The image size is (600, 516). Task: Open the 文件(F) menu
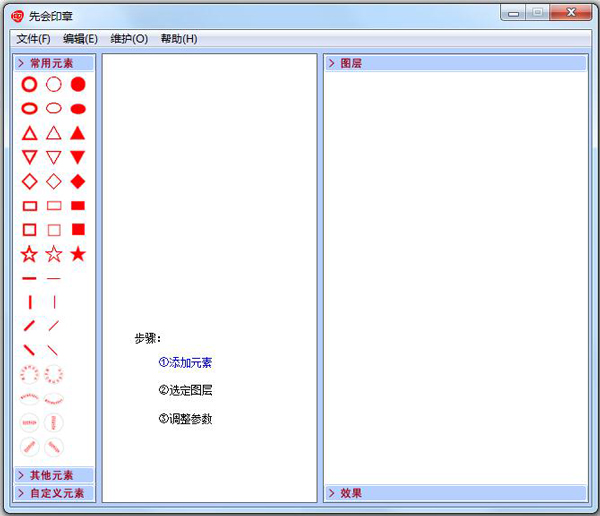[33, 39]
